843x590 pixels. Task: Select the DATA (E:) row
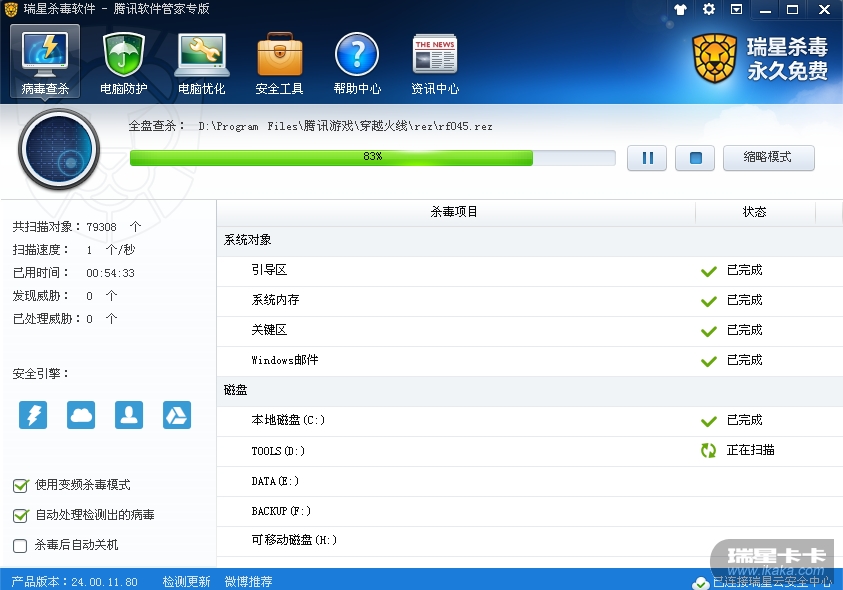tap(530, 481)
